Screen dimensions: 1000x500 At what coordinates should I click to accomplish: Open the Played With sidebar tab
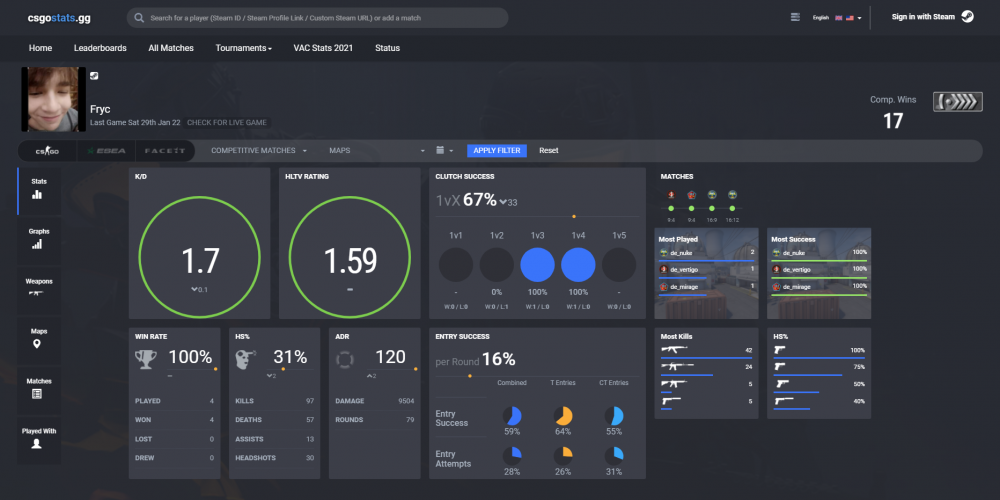click(x=40, y=439)
